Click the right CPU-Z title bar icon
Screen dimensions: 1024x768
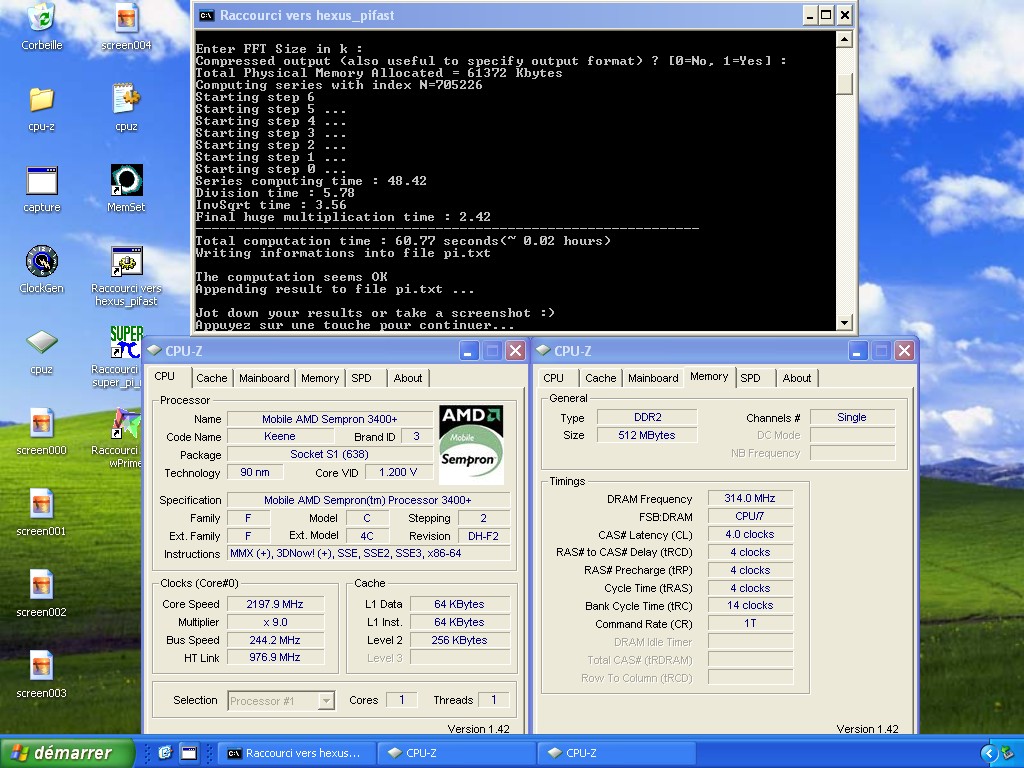[x=543, y=350]
